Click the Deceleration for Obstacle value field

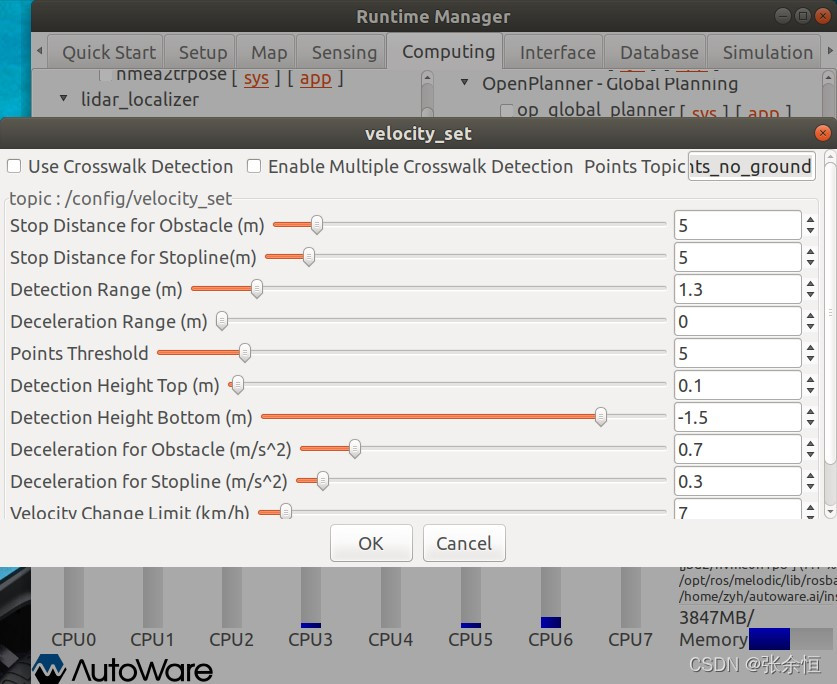click(x=737, y=450)
